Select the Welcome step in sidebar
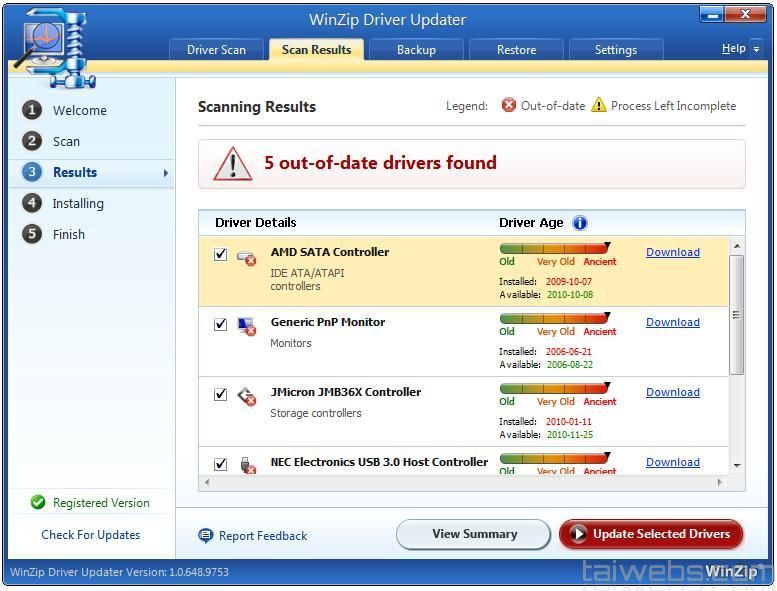The height and width of the screenshot is (591, 777). point(79,111)
